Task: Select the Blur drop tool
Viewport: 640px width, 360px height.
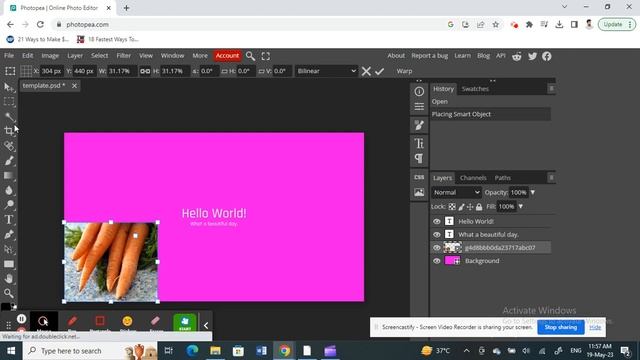Action: click(x=9, y=190)
